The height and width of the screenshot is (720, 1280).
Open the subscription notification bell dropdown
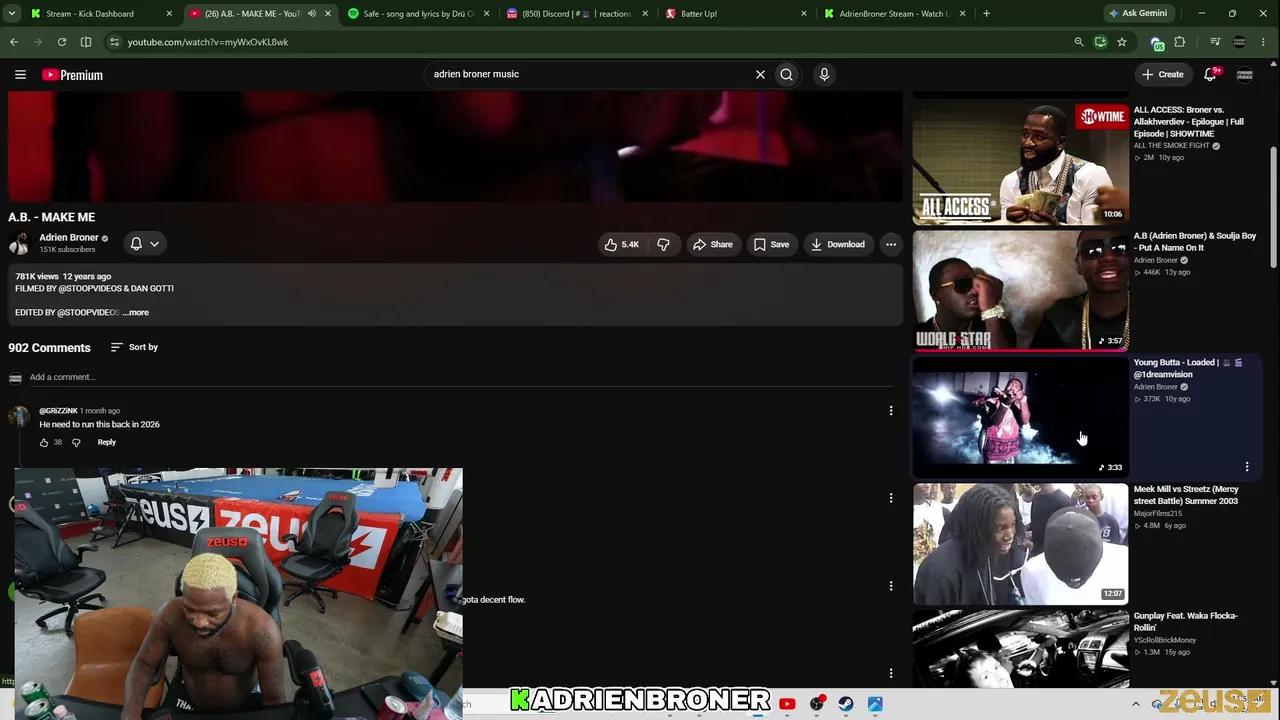[x=145, y=244]
